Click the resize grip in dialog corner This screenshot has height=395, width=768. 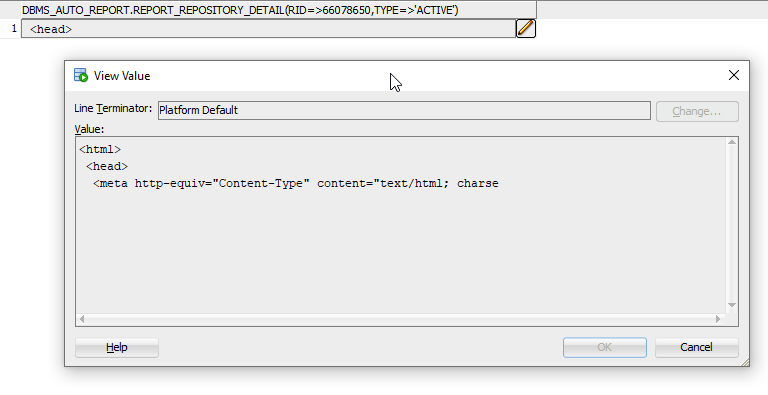[x=744, y=362]
